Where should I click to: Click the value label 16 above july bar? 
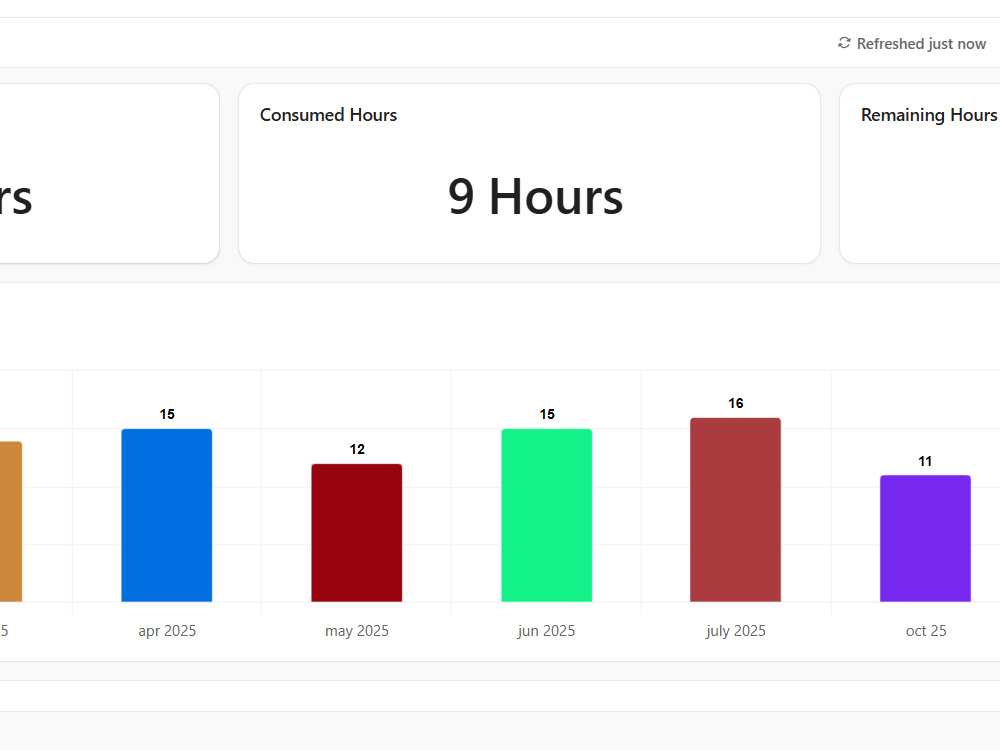(736, 403)
